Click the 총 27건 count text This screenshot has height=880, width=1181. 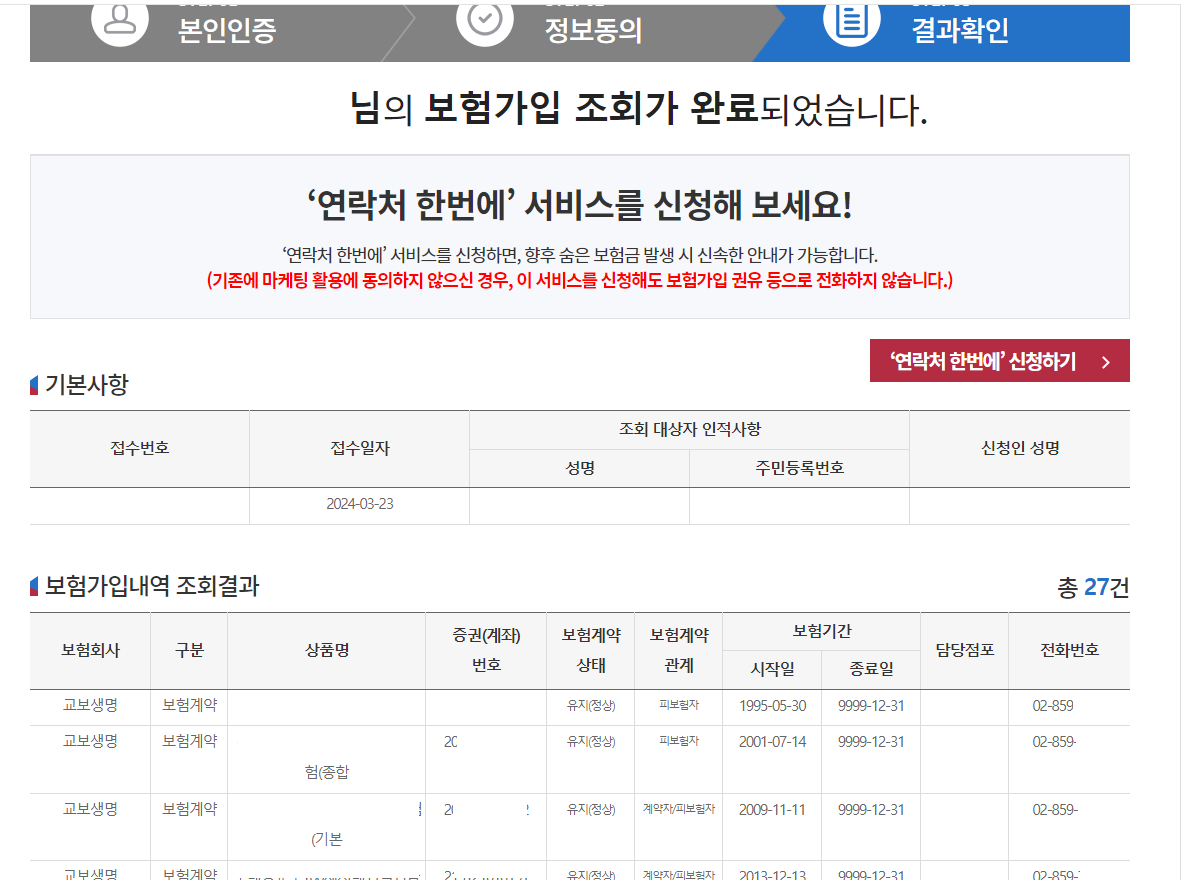point(1093,587)
